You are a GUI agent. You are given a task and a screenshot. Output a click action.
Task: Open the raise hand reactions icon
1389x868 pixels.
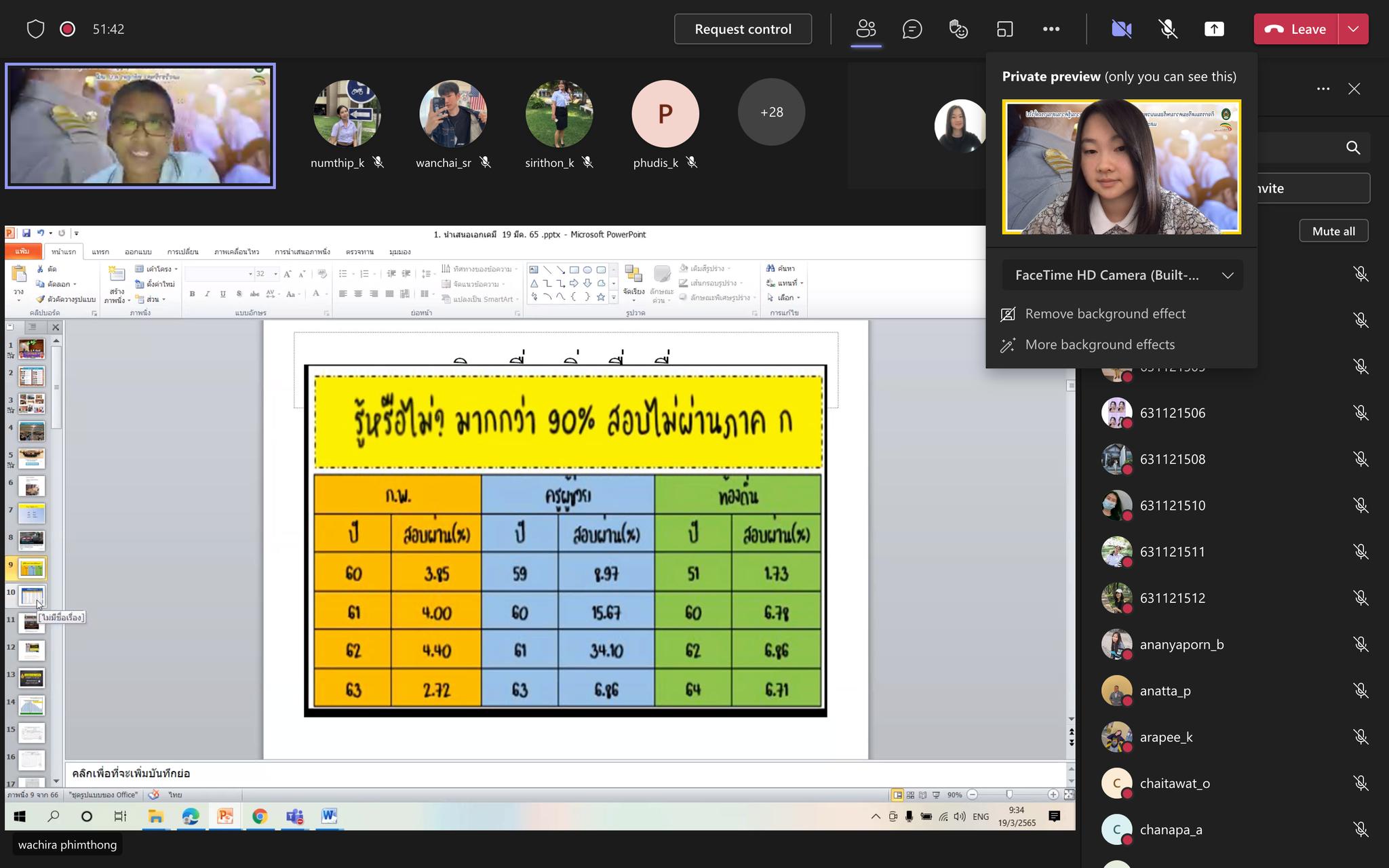(x=958, y=29)
